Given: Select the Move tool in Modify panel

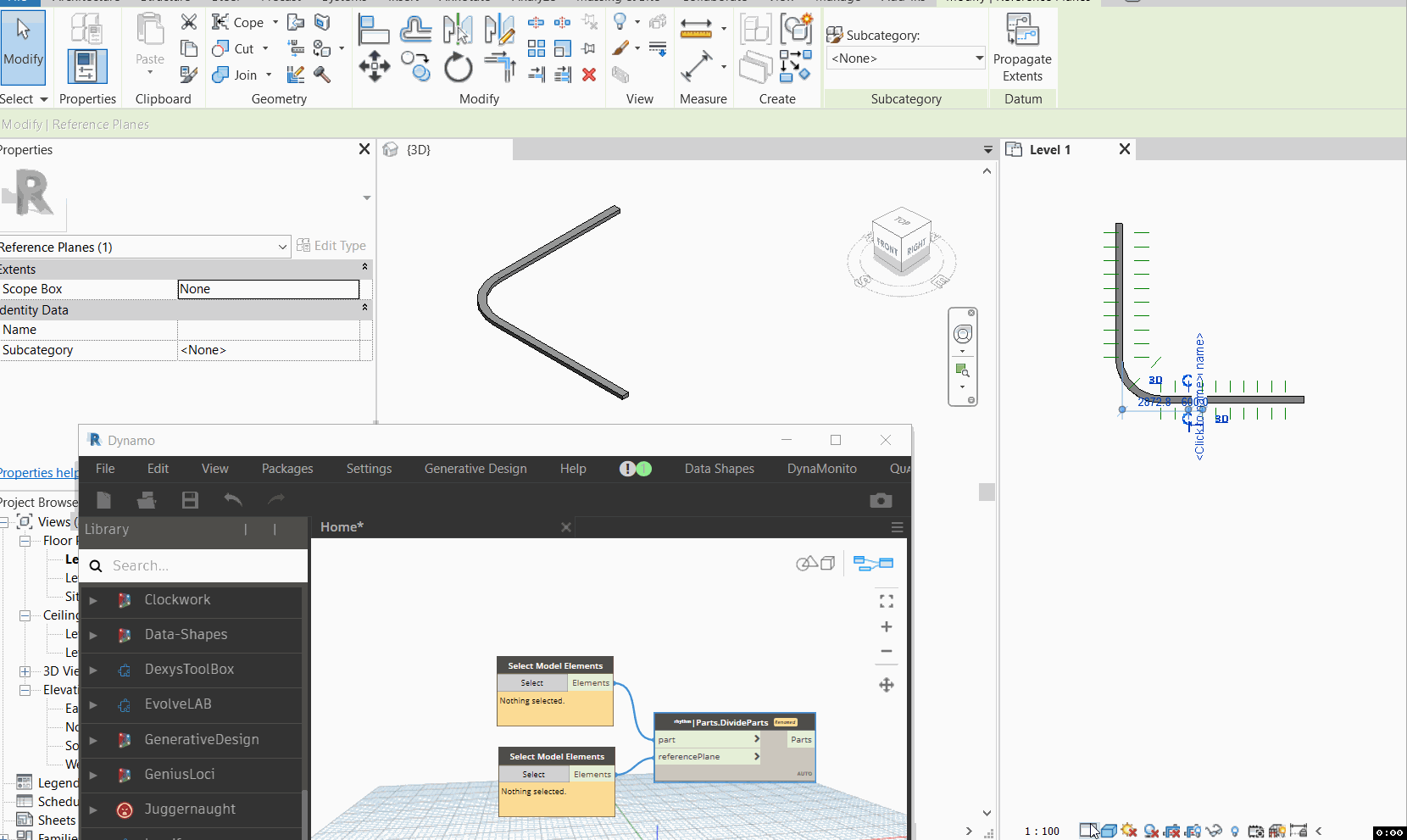Looking at the screenshot, I should pos(374,66).
